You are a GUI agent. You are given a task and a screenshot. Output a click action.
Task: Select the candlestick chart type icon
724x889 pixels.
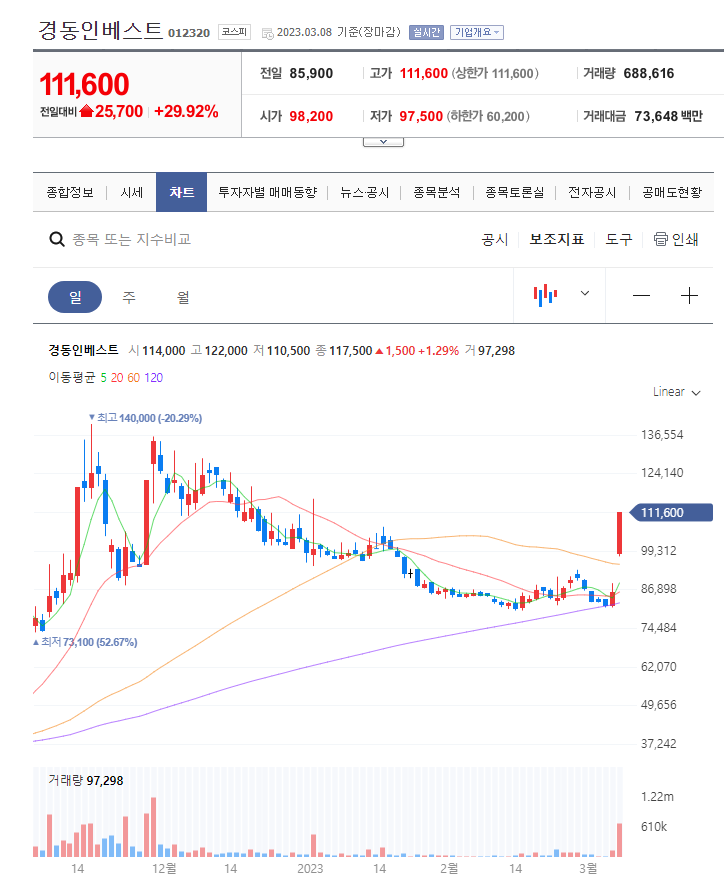coord(545,295)
